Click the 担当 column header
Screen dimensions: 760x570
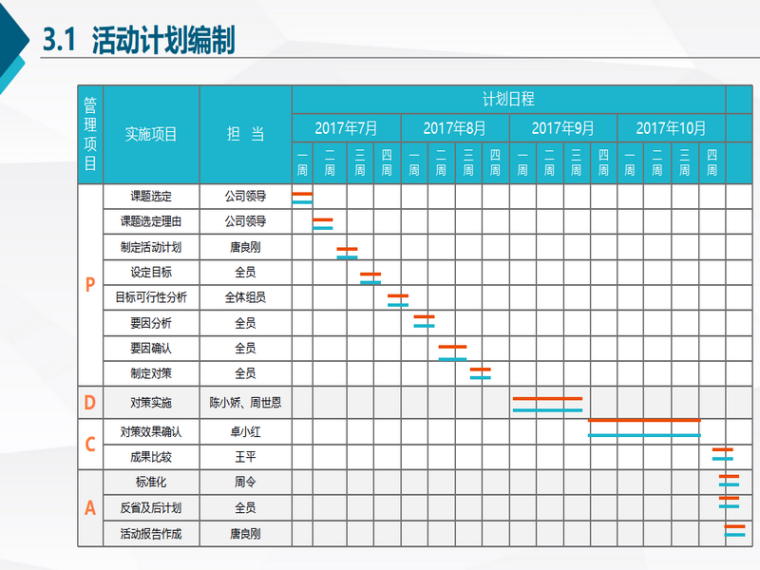point(245,134)
